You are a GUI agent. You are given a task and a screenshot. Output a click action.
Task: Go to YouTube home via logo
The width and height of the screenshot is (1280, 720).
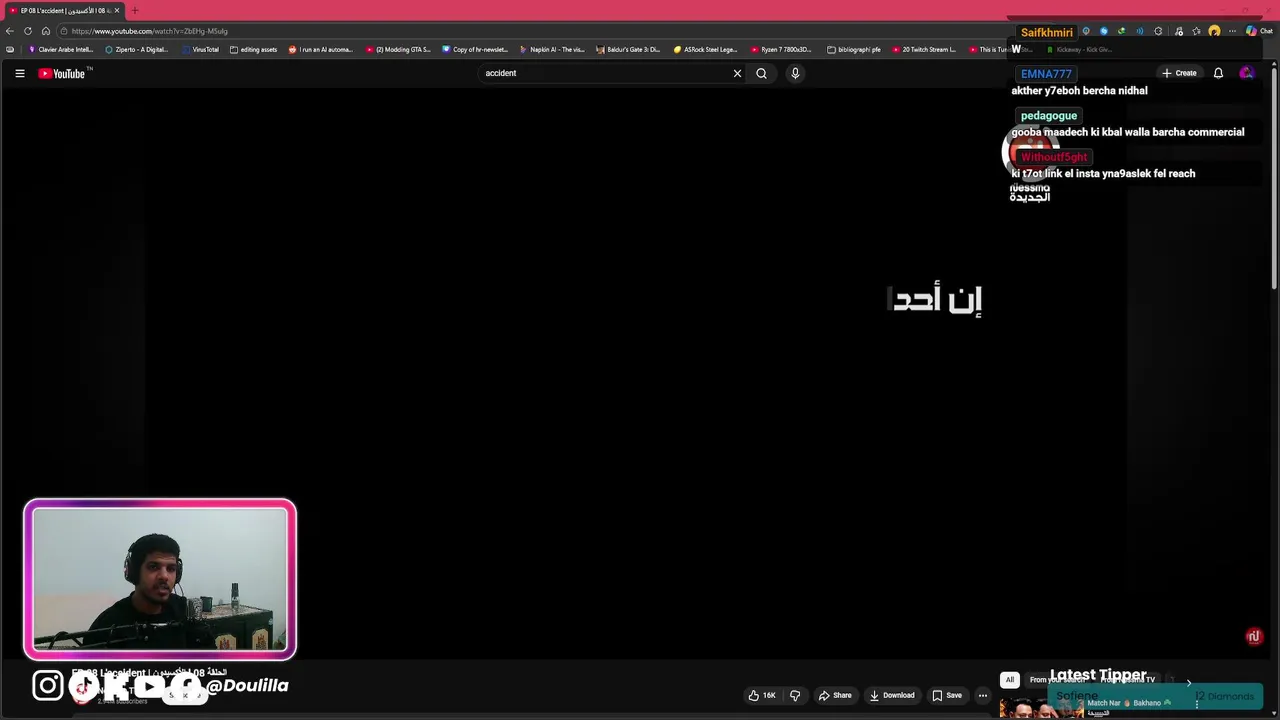(x=64, y=73)
